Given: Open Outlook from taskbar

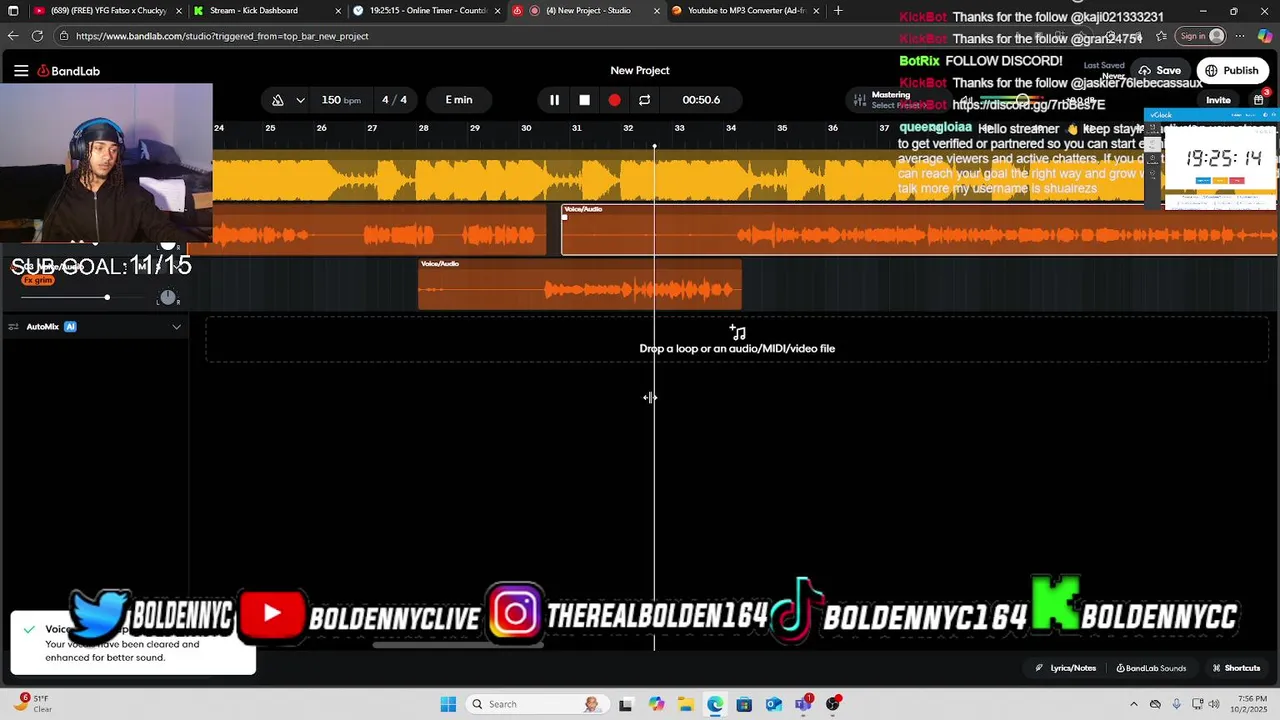Looking at the screenshot, I should coord(773,704).
